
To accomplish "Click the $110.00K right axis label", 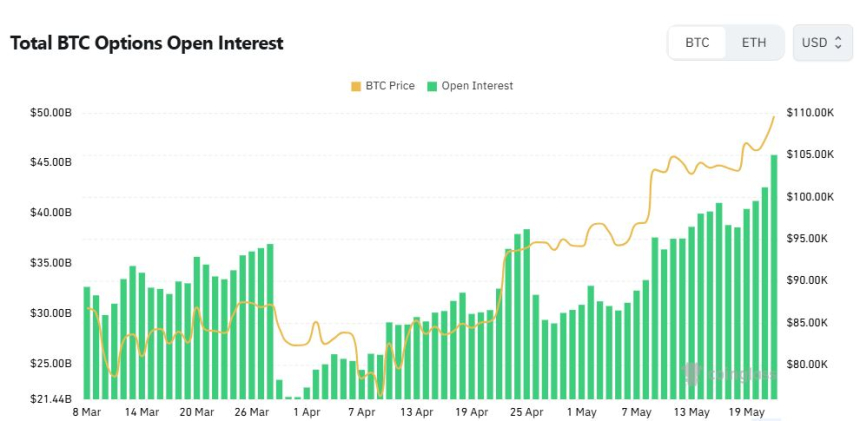I will [810, 113].
